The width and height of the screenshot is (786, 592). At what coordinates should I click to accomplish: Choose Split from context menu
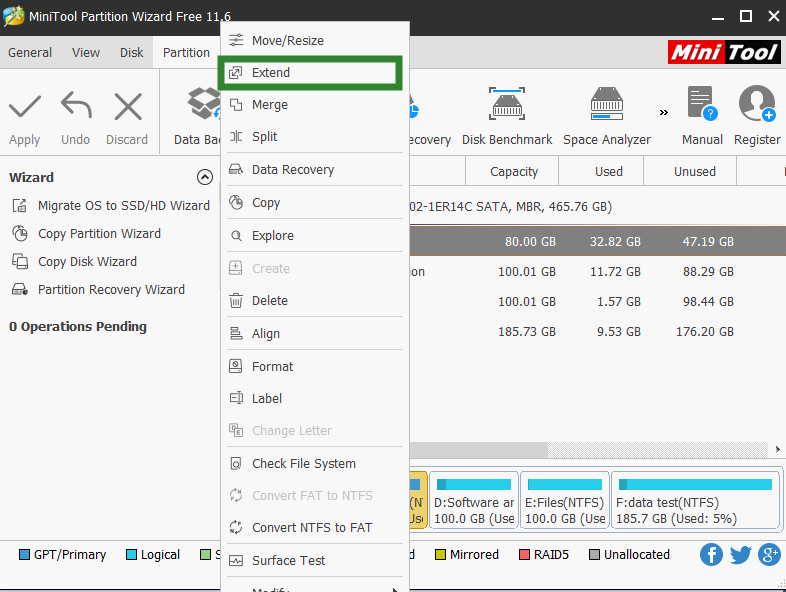coord(315,136)
